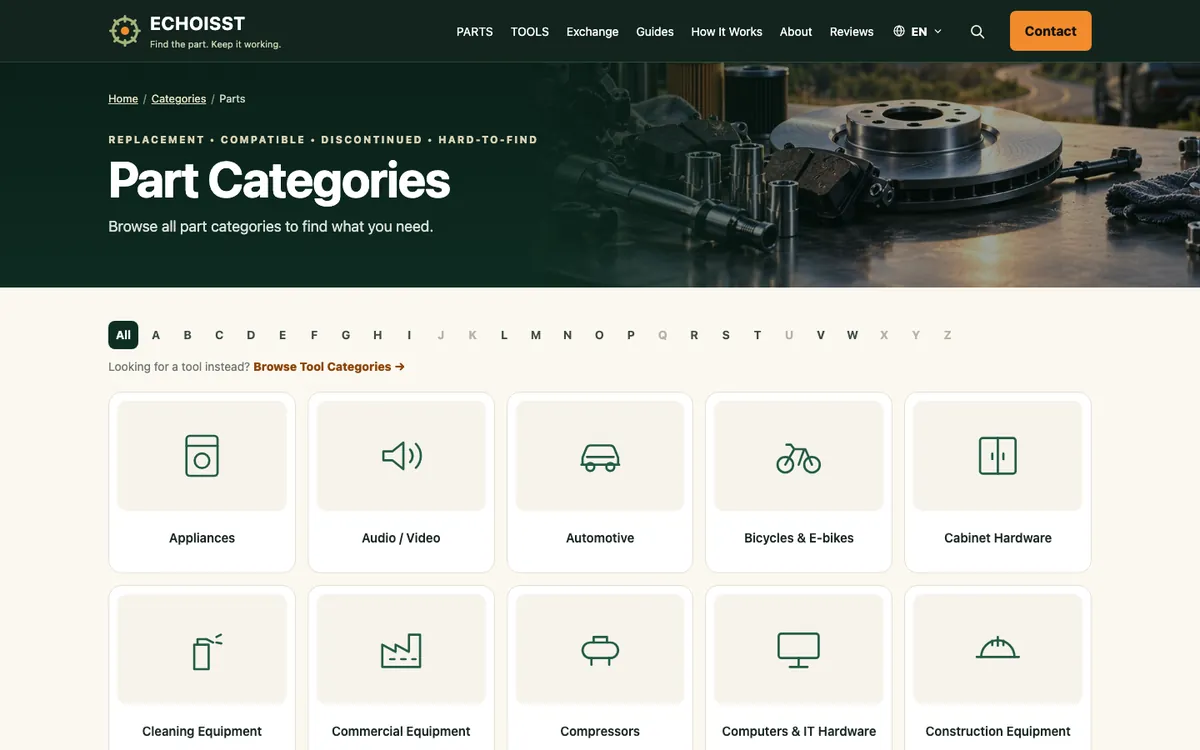Screen dimensions: 1200x750
Task: Filter categories by letter E
Action: coord(283,335)
